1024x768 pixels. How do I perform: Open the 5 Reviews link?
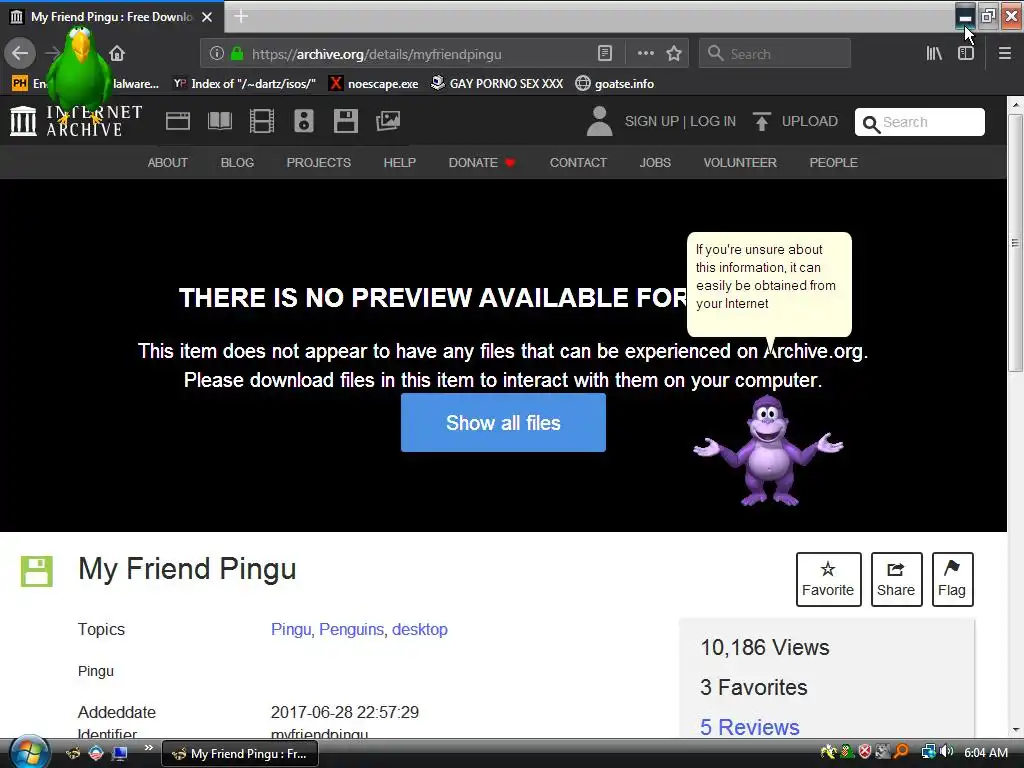750,727
